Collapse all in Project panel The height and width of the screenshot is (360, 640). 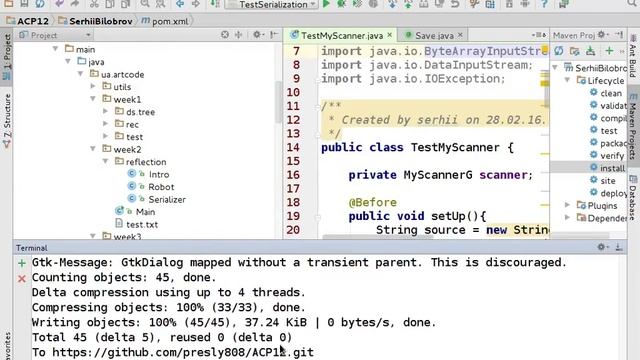[x=238, y=35]
